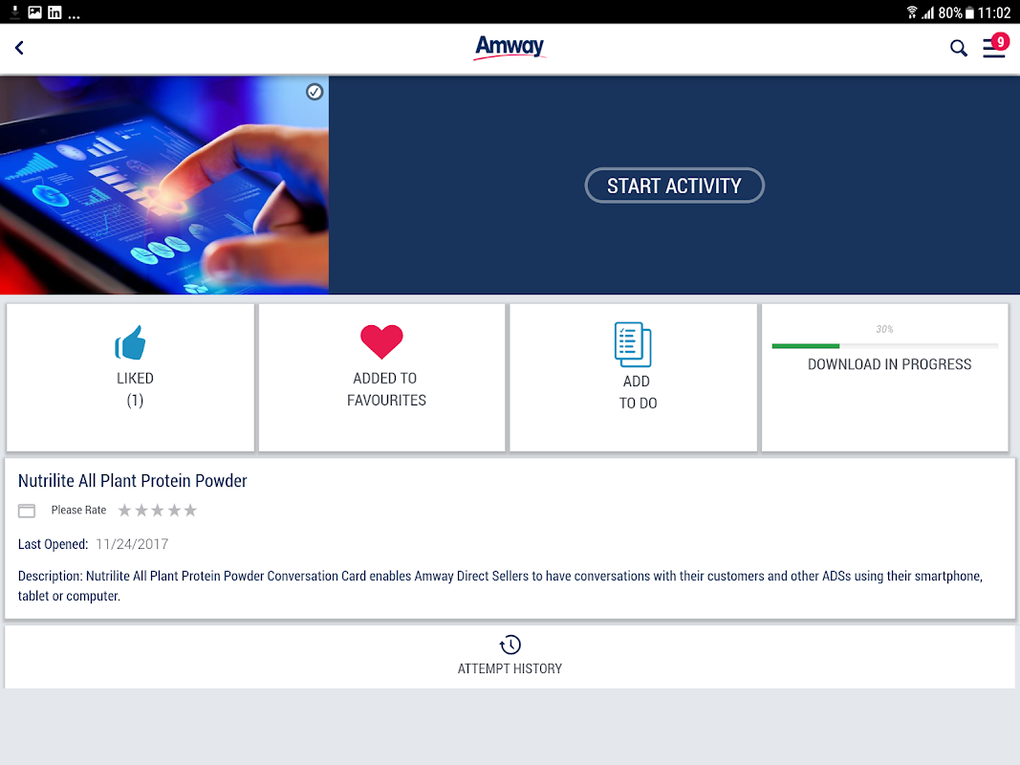Click the Nutrilite All Plant Protein Powder title
This screenshot has height=765, width=1020.
click(x=132, y=480)
